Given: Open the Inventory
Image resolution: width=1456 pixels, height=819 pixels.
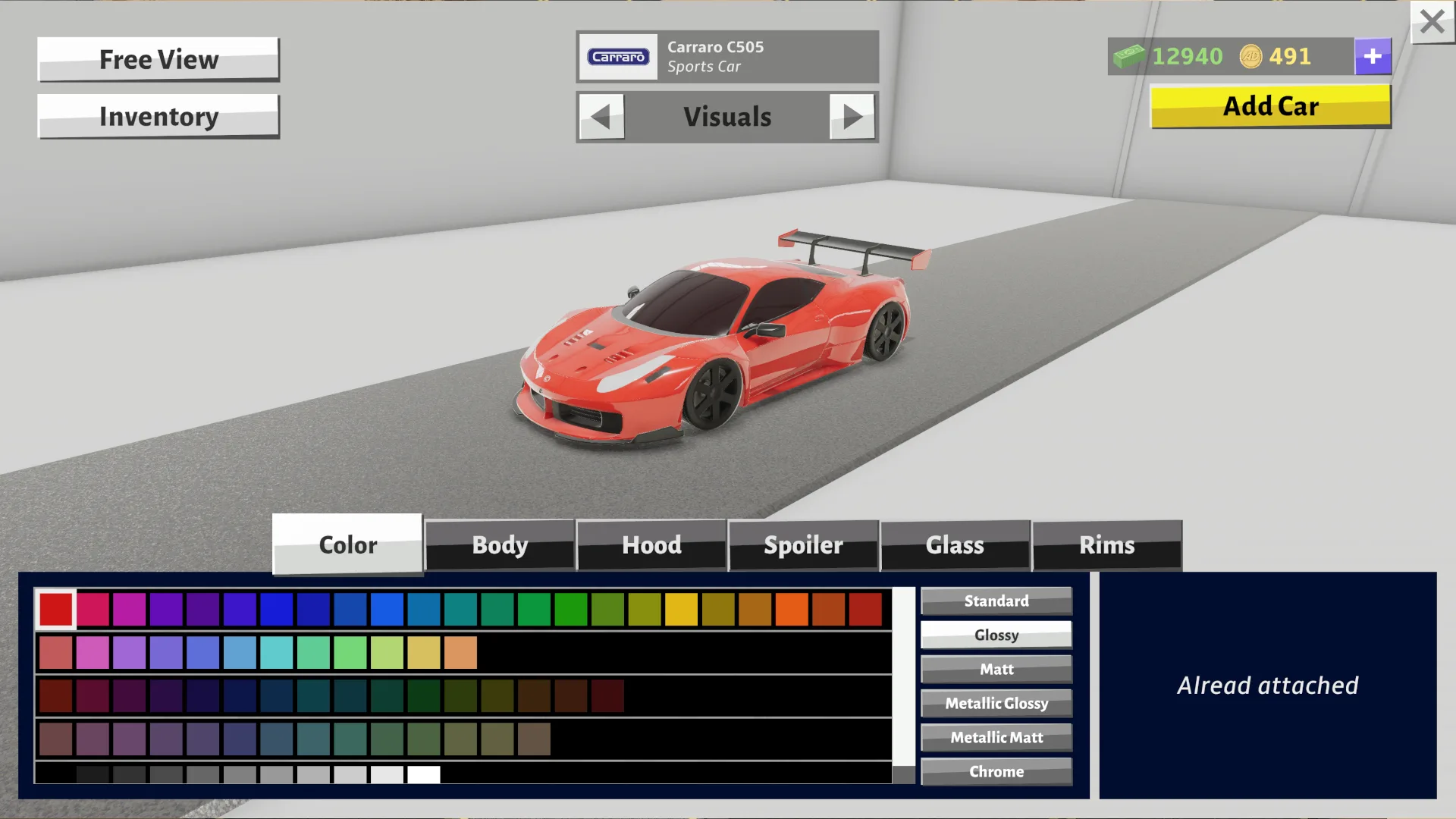Looking at the screenshot, I should point(158,116).
